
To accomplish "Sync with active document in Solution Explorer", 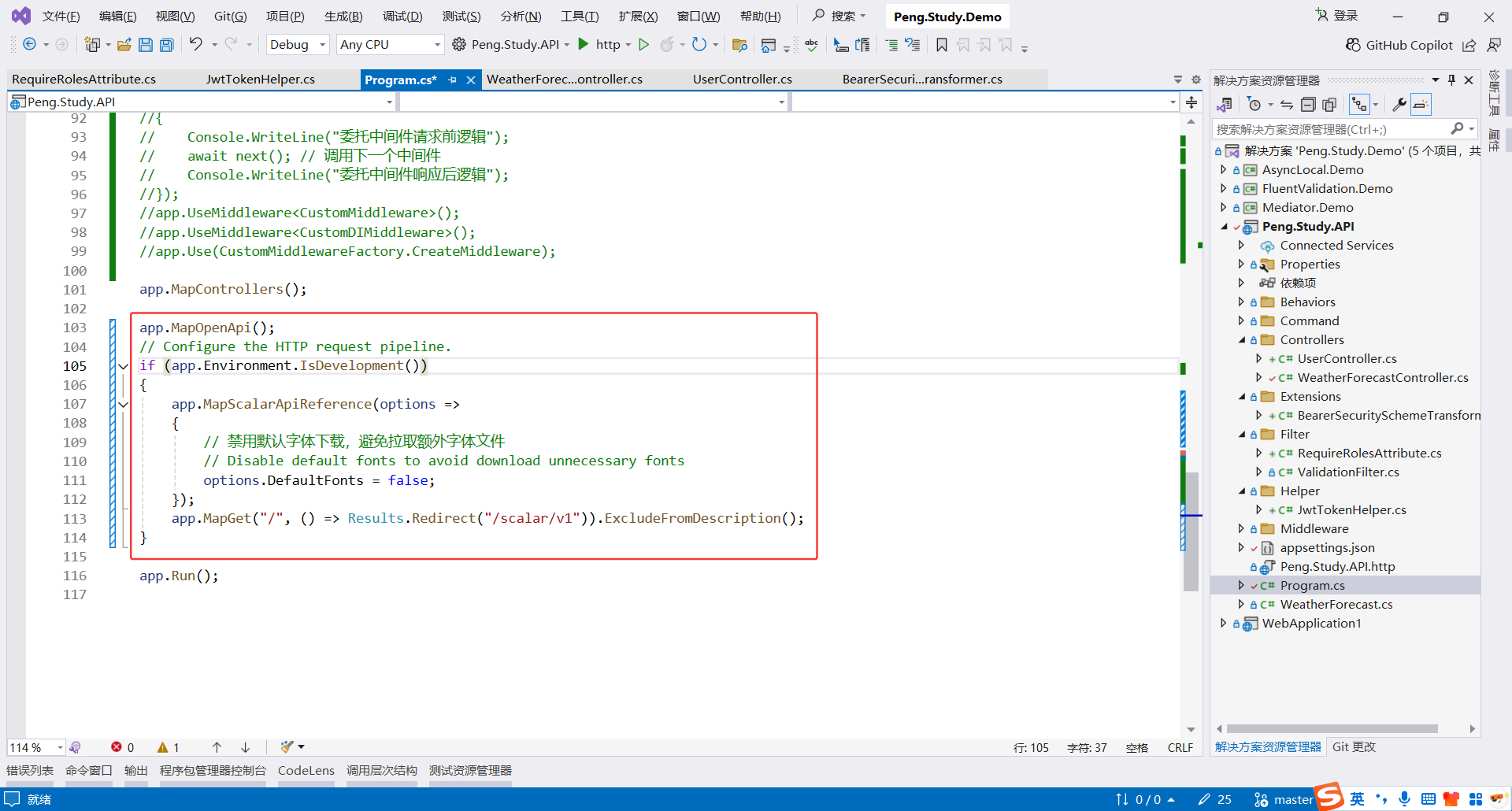I will 1287,105.
